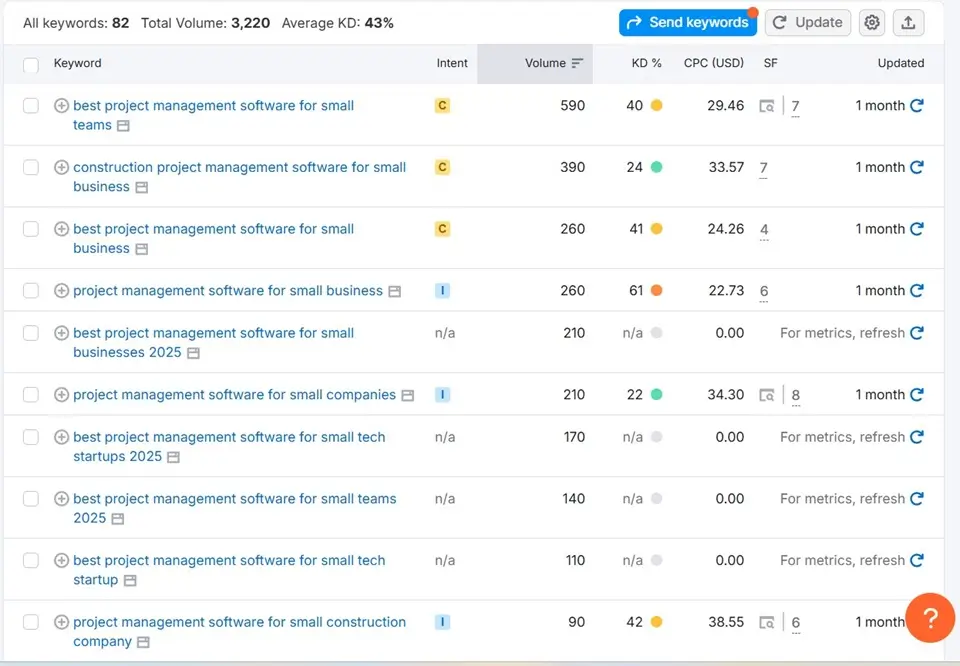This screenshot has height=666, width=960.
Task: Expand plus on small tech startups 2025 row
Action: click(x=61, y=437)
